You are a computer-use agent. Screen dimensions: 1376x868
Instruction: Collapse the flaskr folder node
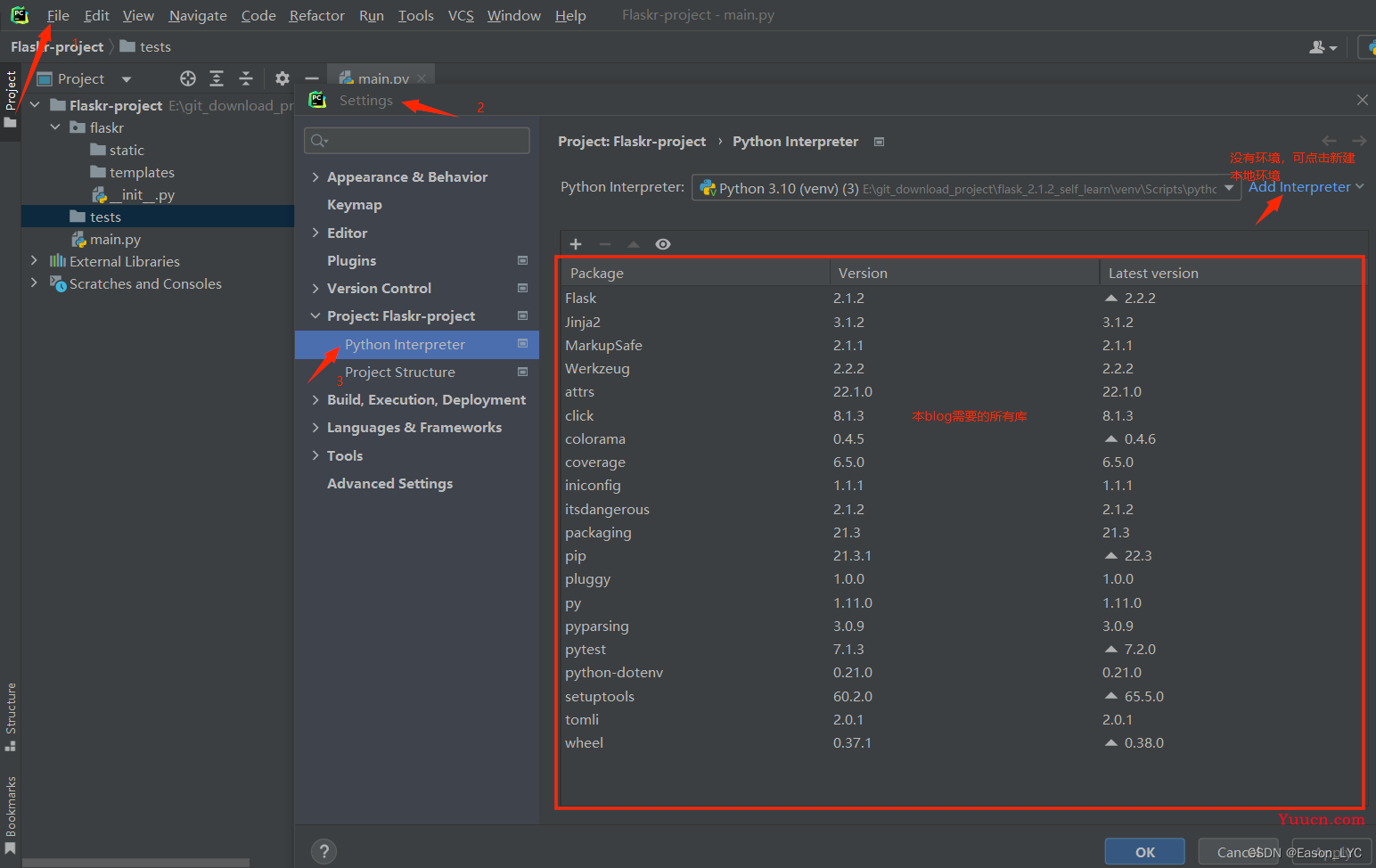click(55, 127)
